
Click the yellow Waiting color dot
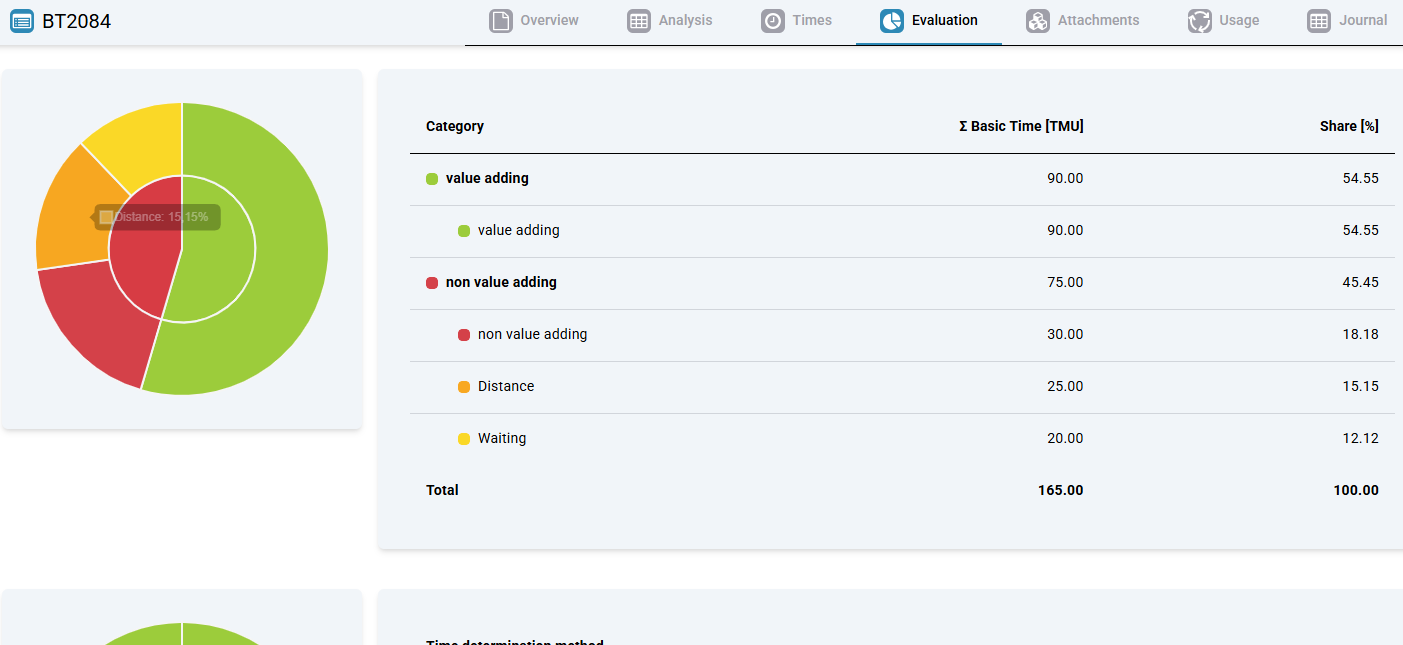point(464,439)
